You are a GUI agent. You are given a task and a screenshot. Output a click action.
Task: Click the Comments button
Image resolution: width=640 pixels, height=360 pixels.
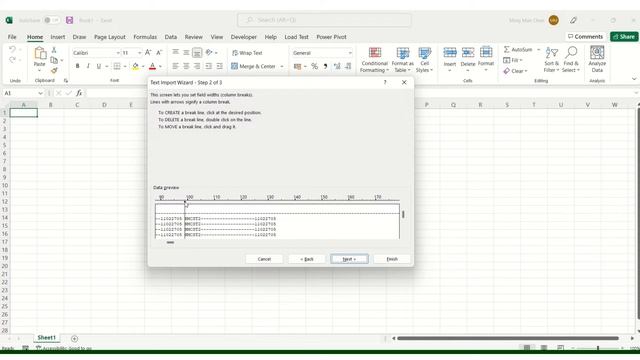coord(585,36)
